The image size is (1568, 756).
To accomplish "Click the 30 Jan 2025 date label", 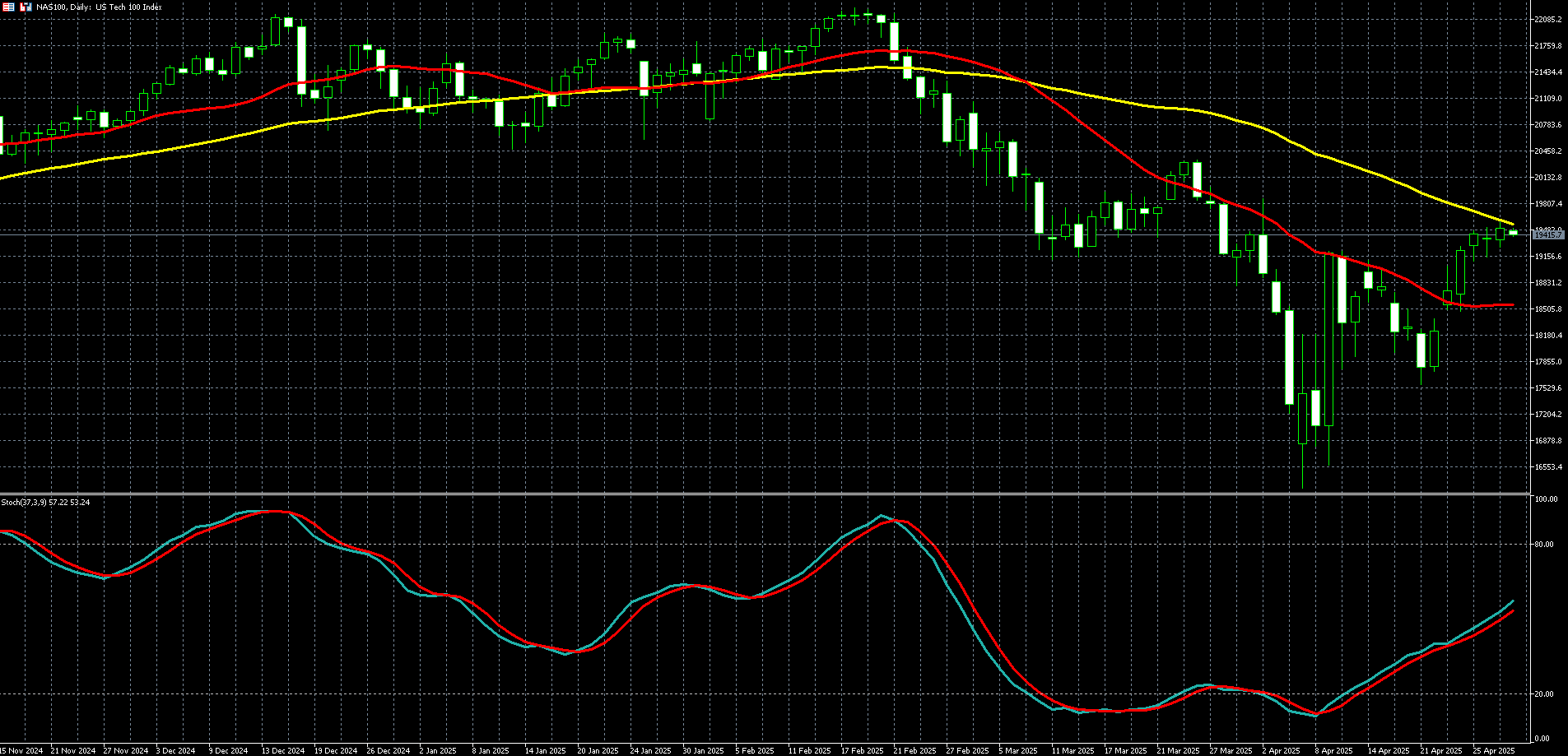I will click(704, 751).
